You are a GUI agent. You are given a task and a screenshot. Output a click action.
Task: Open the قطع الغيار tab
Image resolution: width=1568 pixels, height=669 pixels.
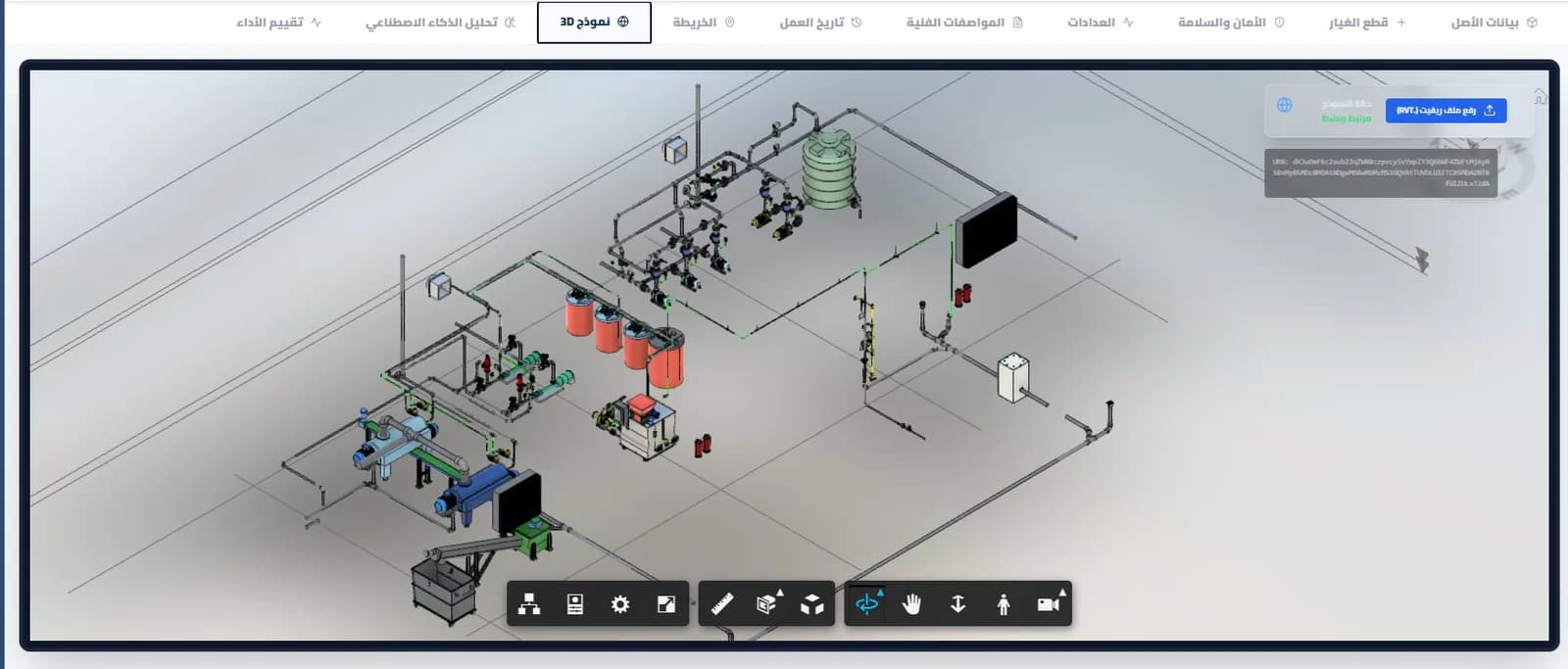pyautogui.click(x=1367, y=23)
